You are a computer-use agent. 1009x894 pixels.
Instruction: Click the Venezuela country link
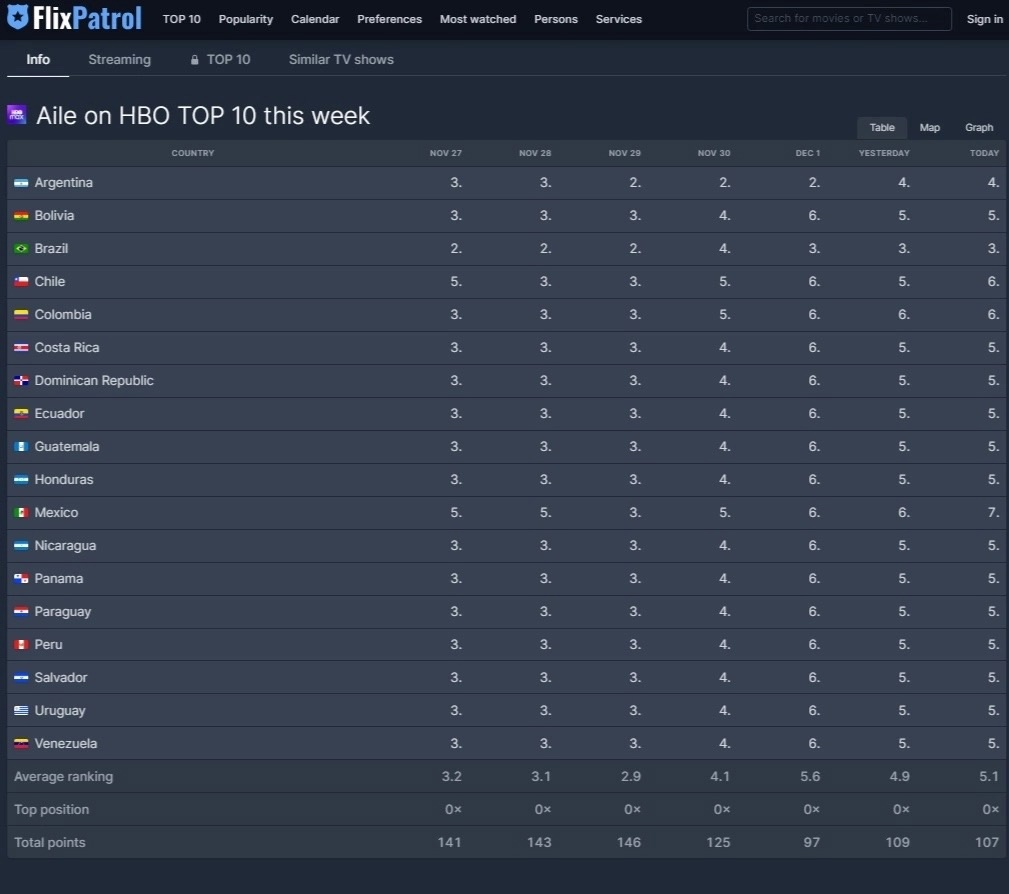[66, 744]
